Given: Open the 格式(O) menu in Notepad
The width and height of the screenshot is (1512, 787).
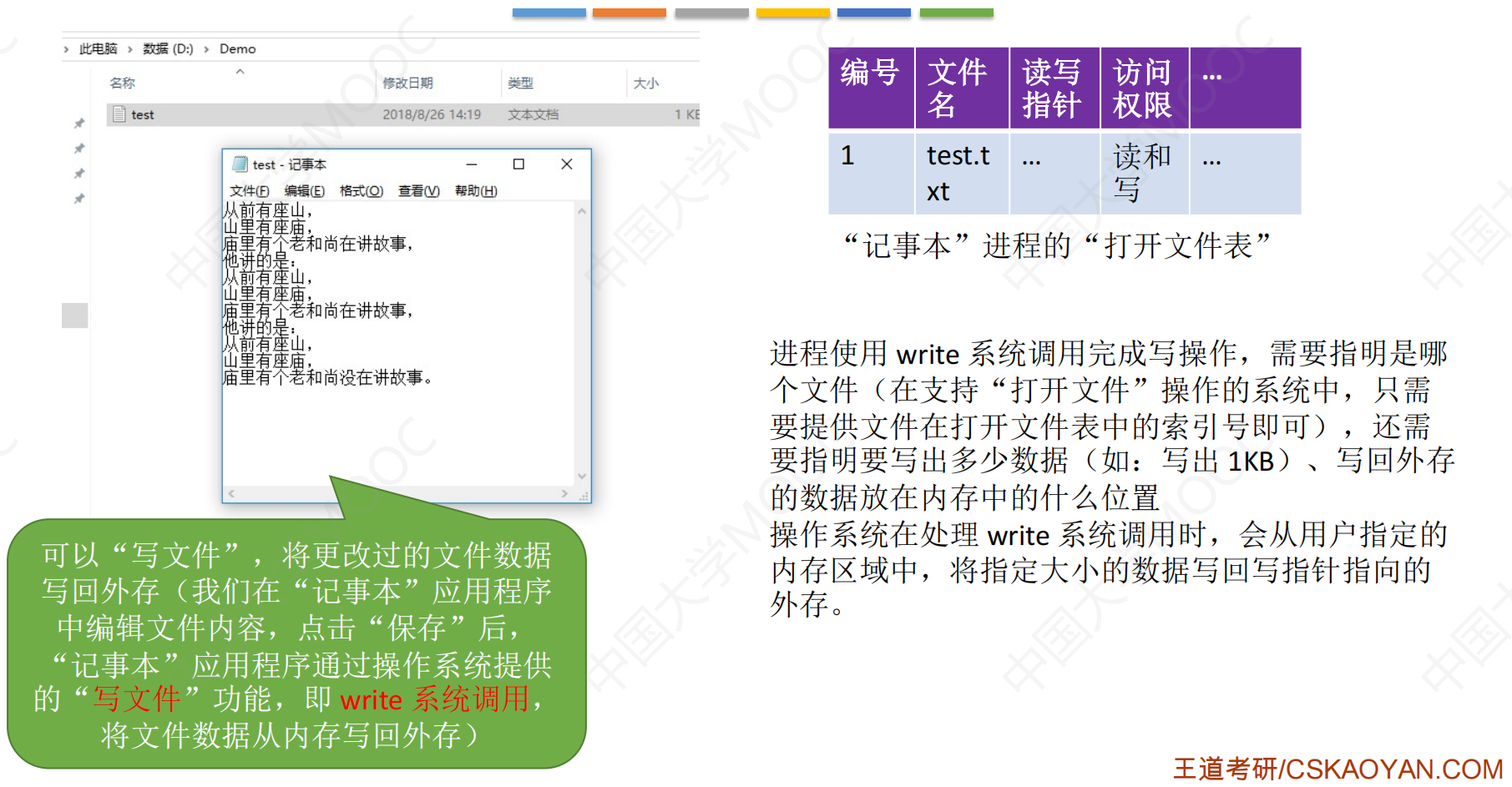Looking at the screenshot, I should [361, 191].
